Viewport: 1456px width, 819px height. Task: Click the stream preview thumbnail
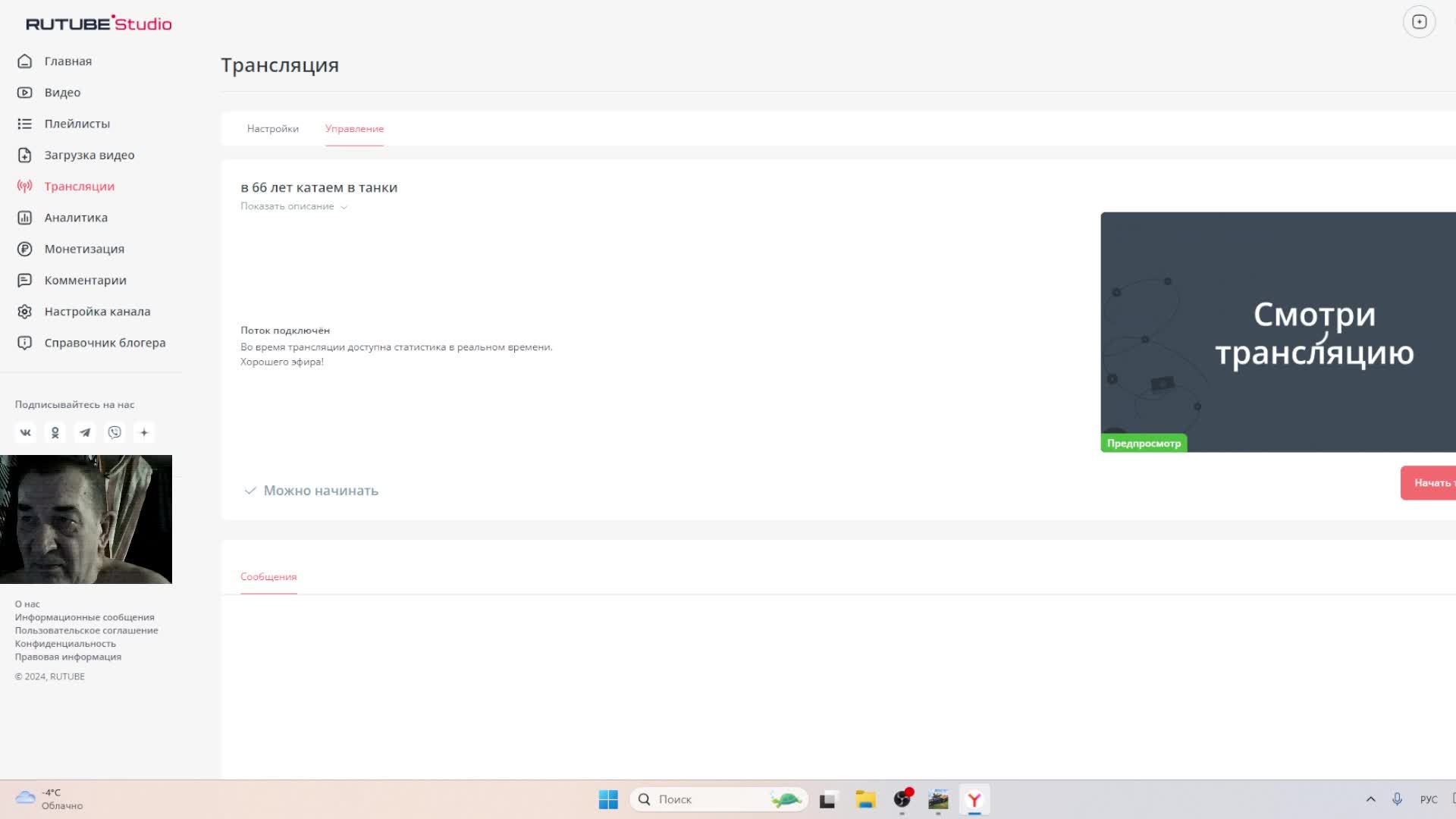[x=1278, y=332]
